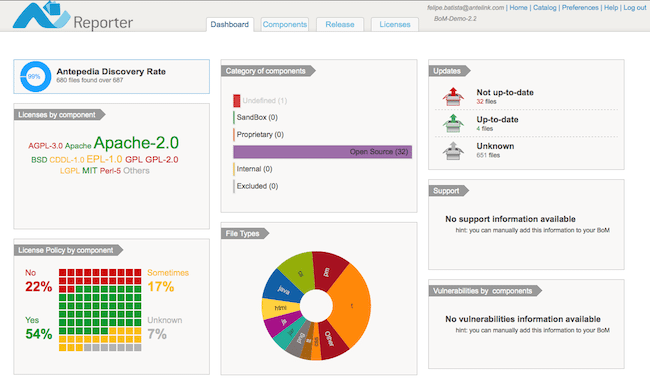The width and height of the screenshot is (650, 383).
Task: Open the Help link
Action: point(611,7)
